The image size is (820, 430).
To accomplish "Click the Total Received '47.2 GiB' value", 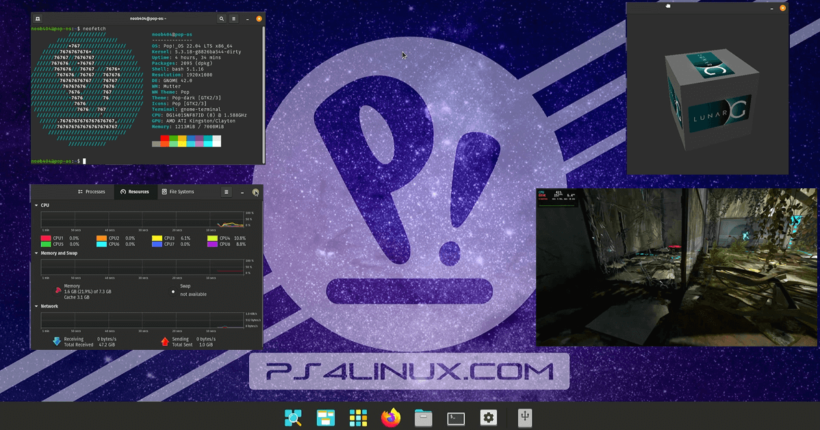I will (107, 345).
